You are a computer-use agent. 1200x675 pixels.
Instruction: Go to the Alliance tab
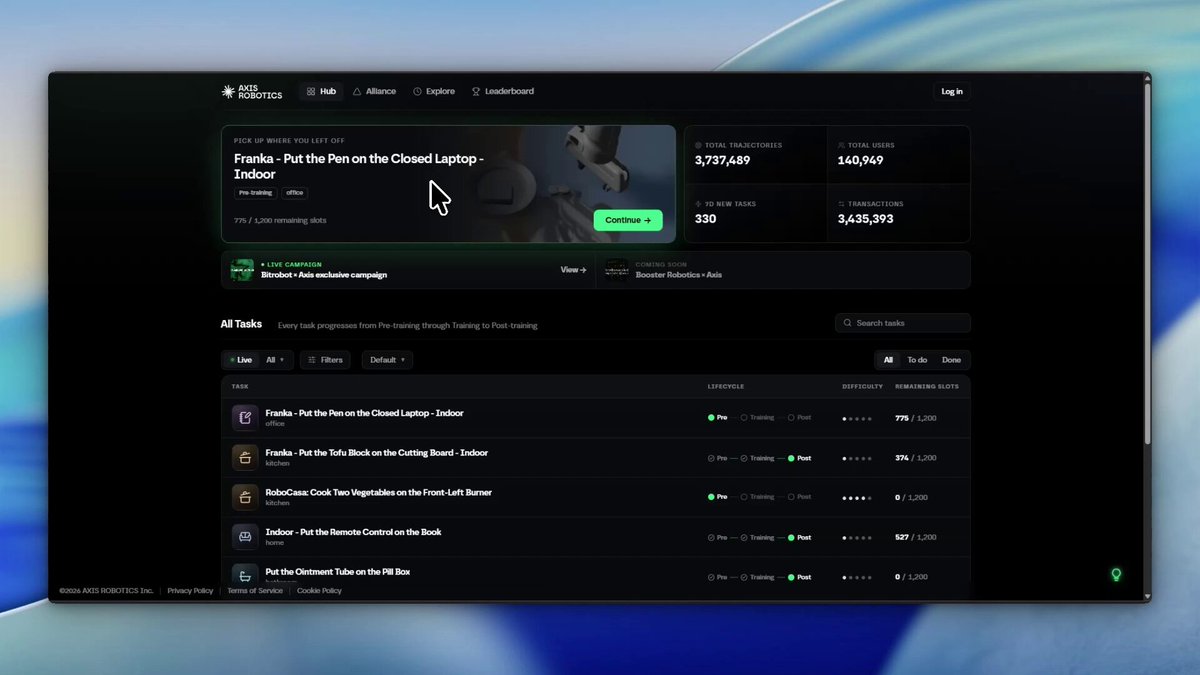point(374,91)
